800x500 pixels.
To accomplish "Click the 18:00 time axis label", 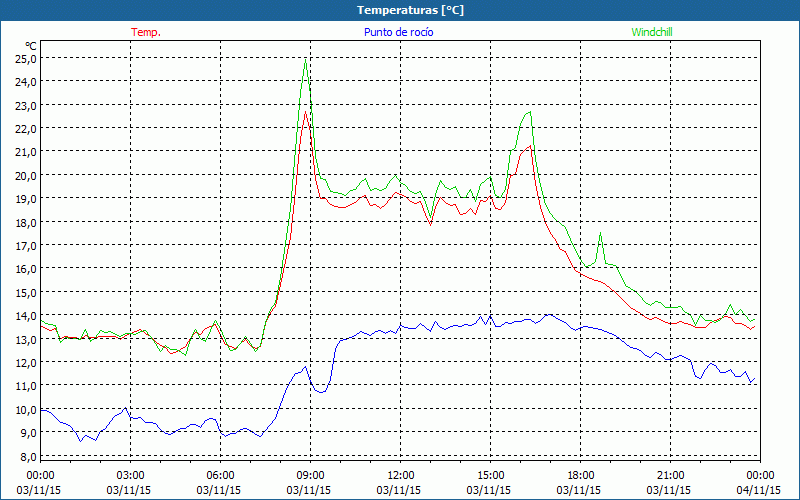I will point(581,476).
